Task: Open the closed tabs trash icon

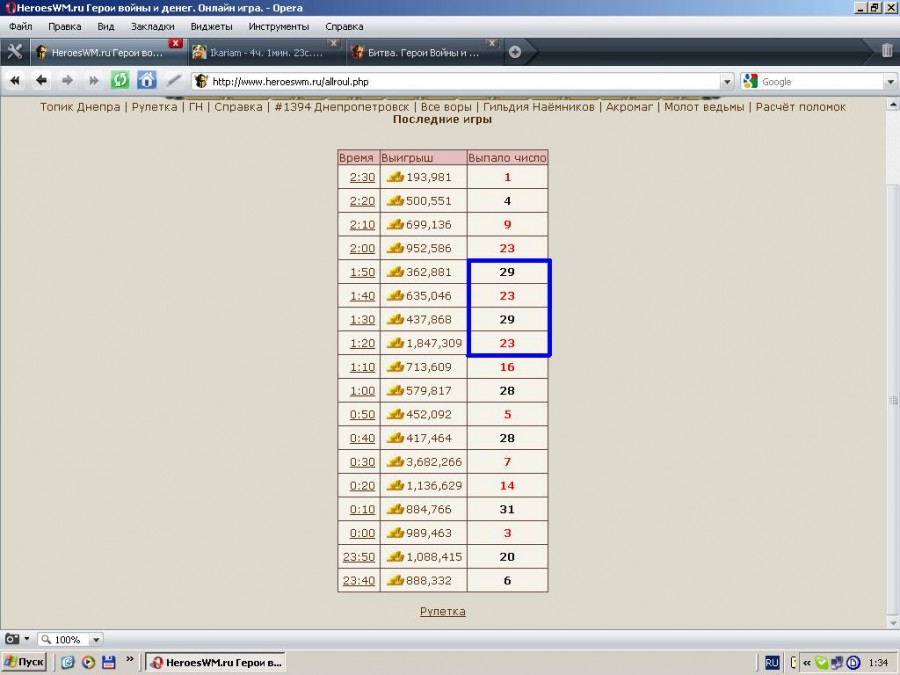Action: 887,51
